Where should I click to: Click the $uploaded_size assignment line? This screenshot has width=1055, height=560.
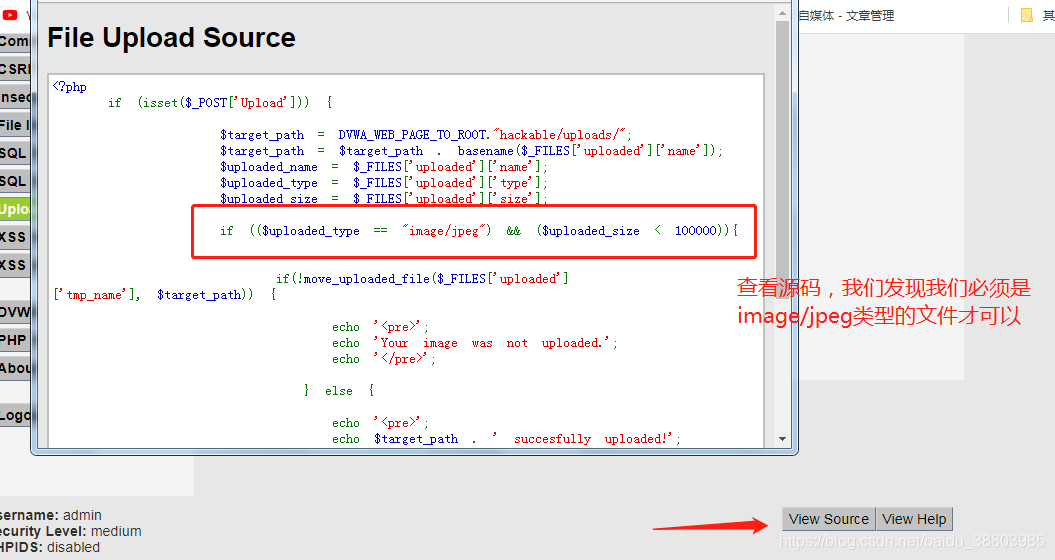point(384,199)
